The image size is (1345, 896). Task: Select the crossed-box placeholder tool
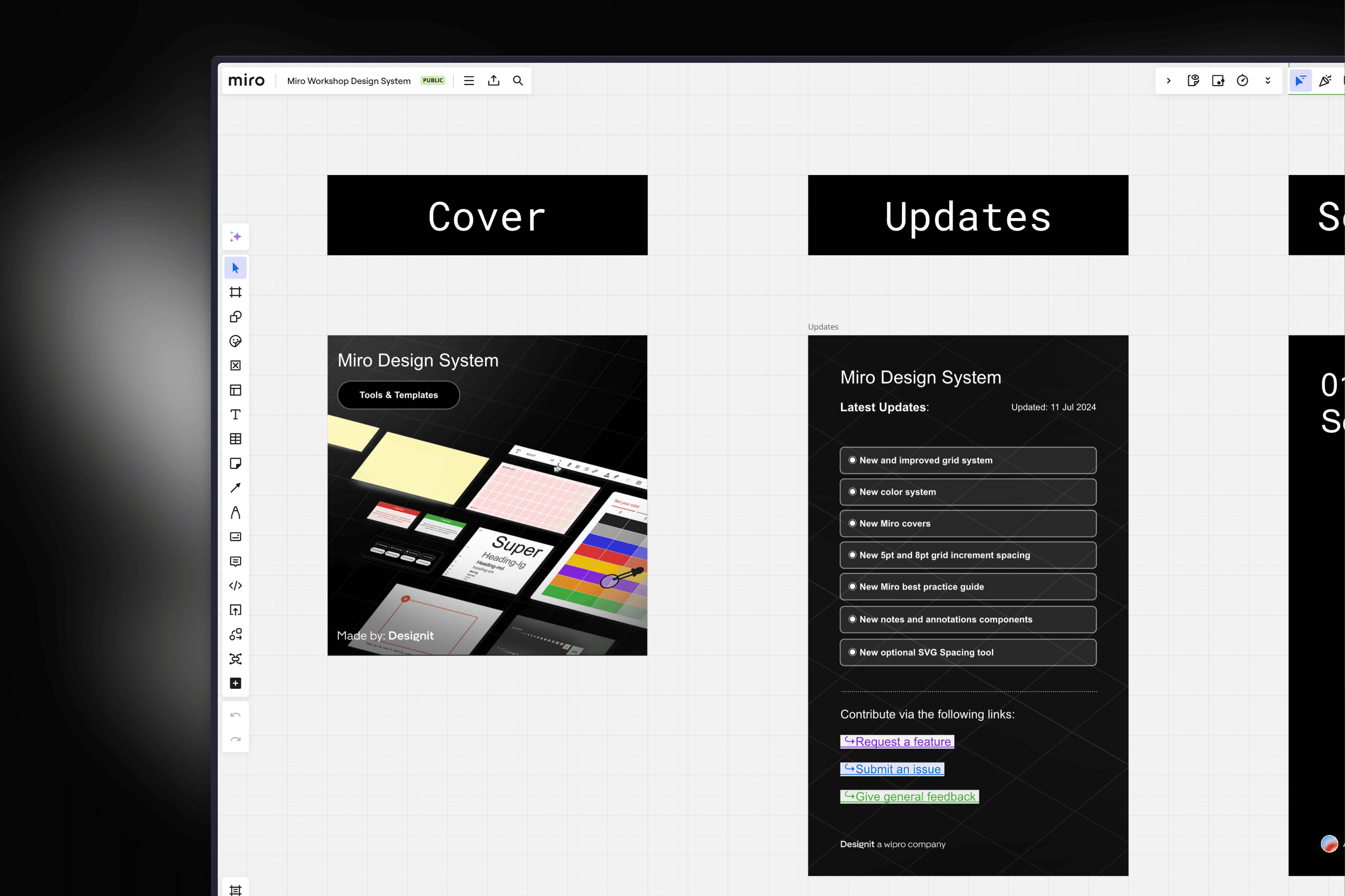235,366
